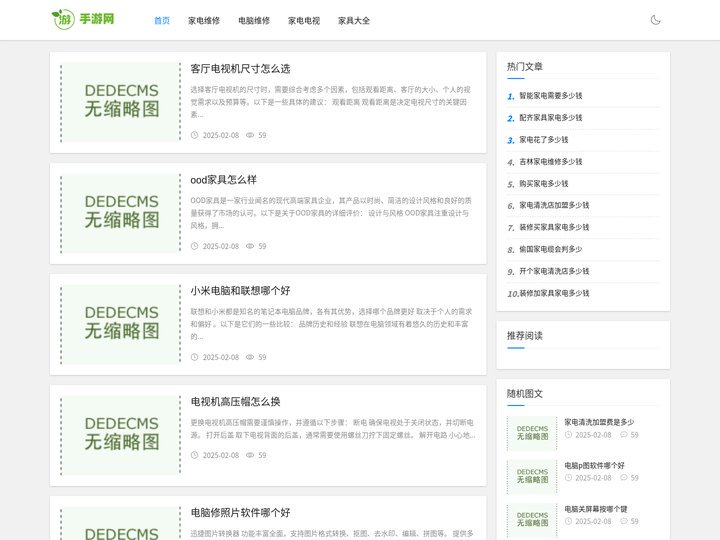Click comment icon under 电脑p图软件哪个好
The image size is (720, 540).
624,478
